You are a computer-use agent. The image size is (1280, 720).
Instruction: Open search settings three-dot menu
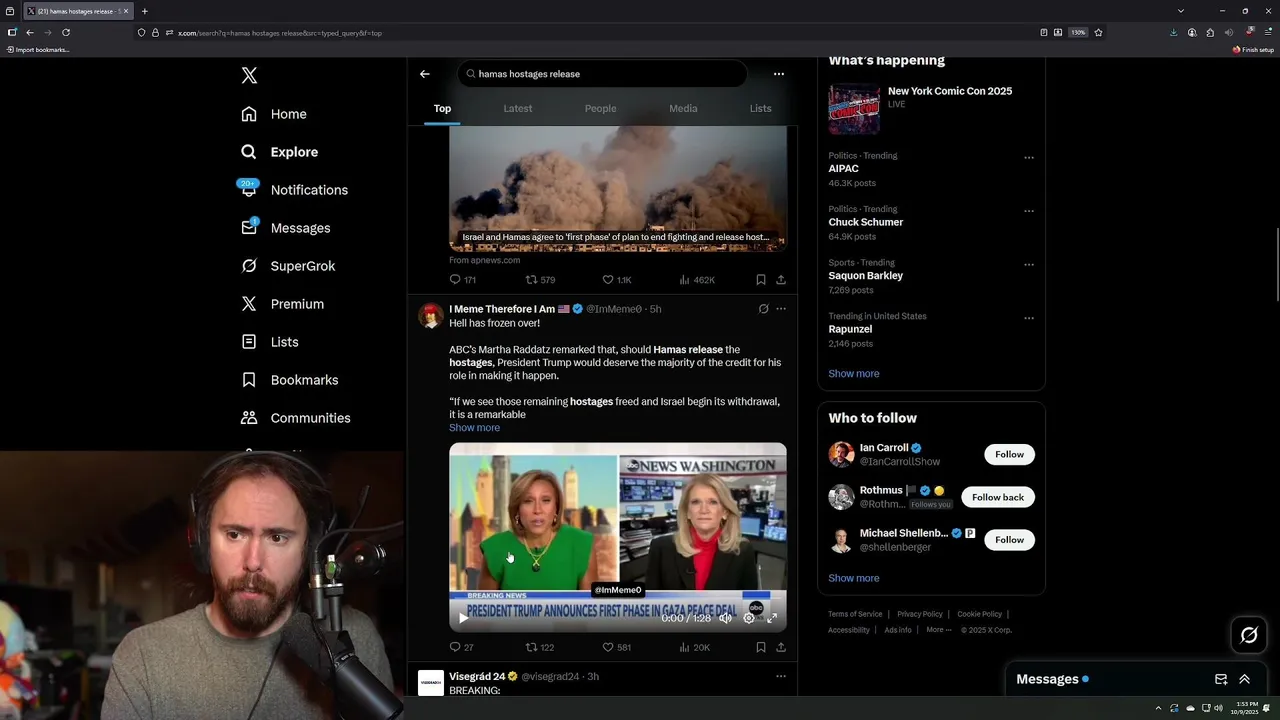pyautogui.click(x=779, y=74)
